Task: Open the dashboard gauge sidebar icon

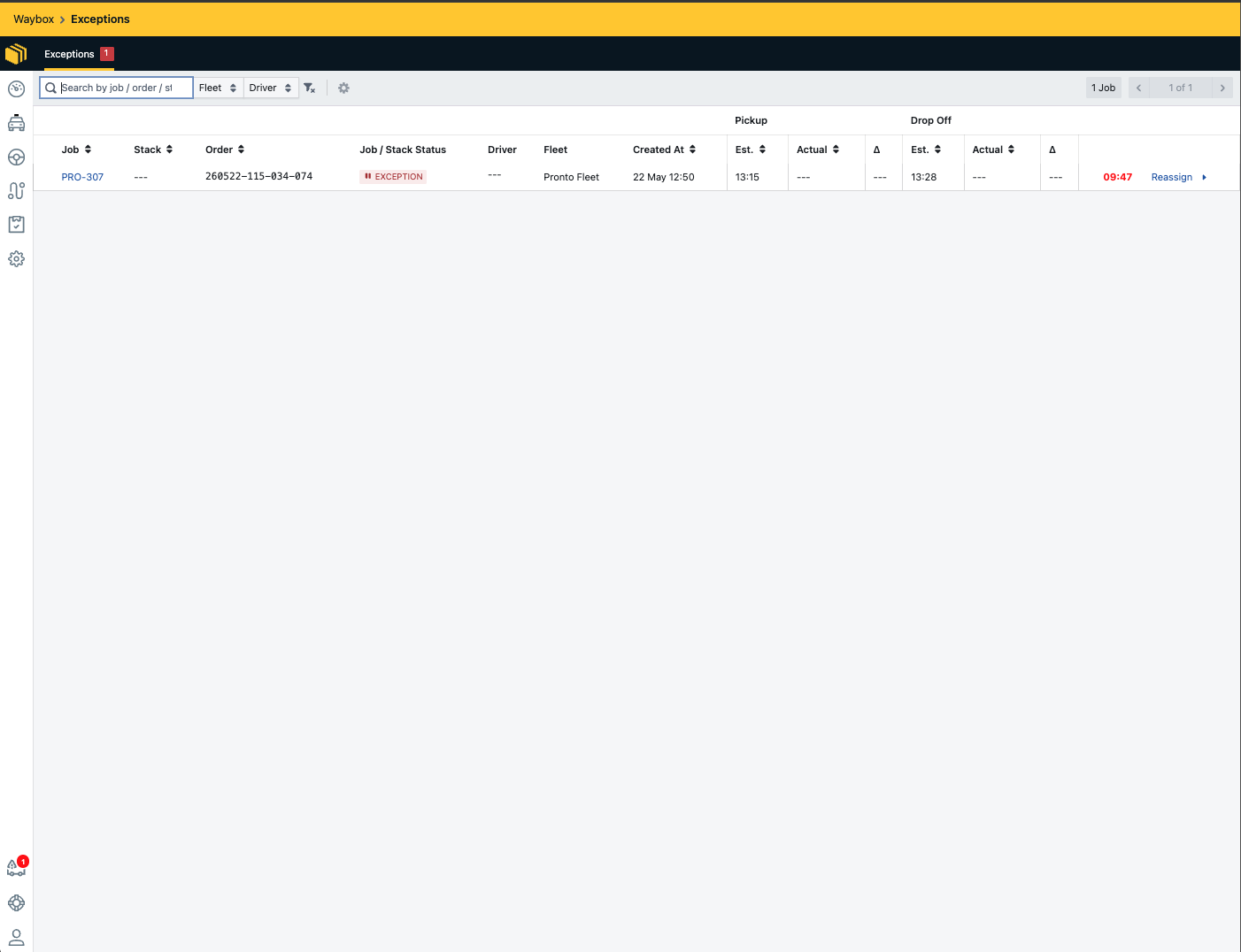Action: (x=16, y=88)
